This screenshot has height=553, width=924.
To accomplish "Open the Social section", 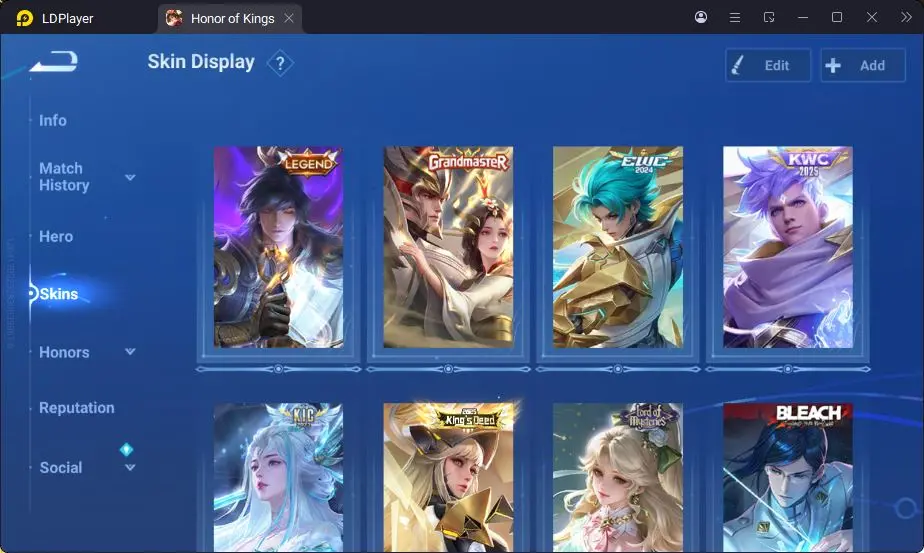I will pyautogui.click(x=61, y=468).
